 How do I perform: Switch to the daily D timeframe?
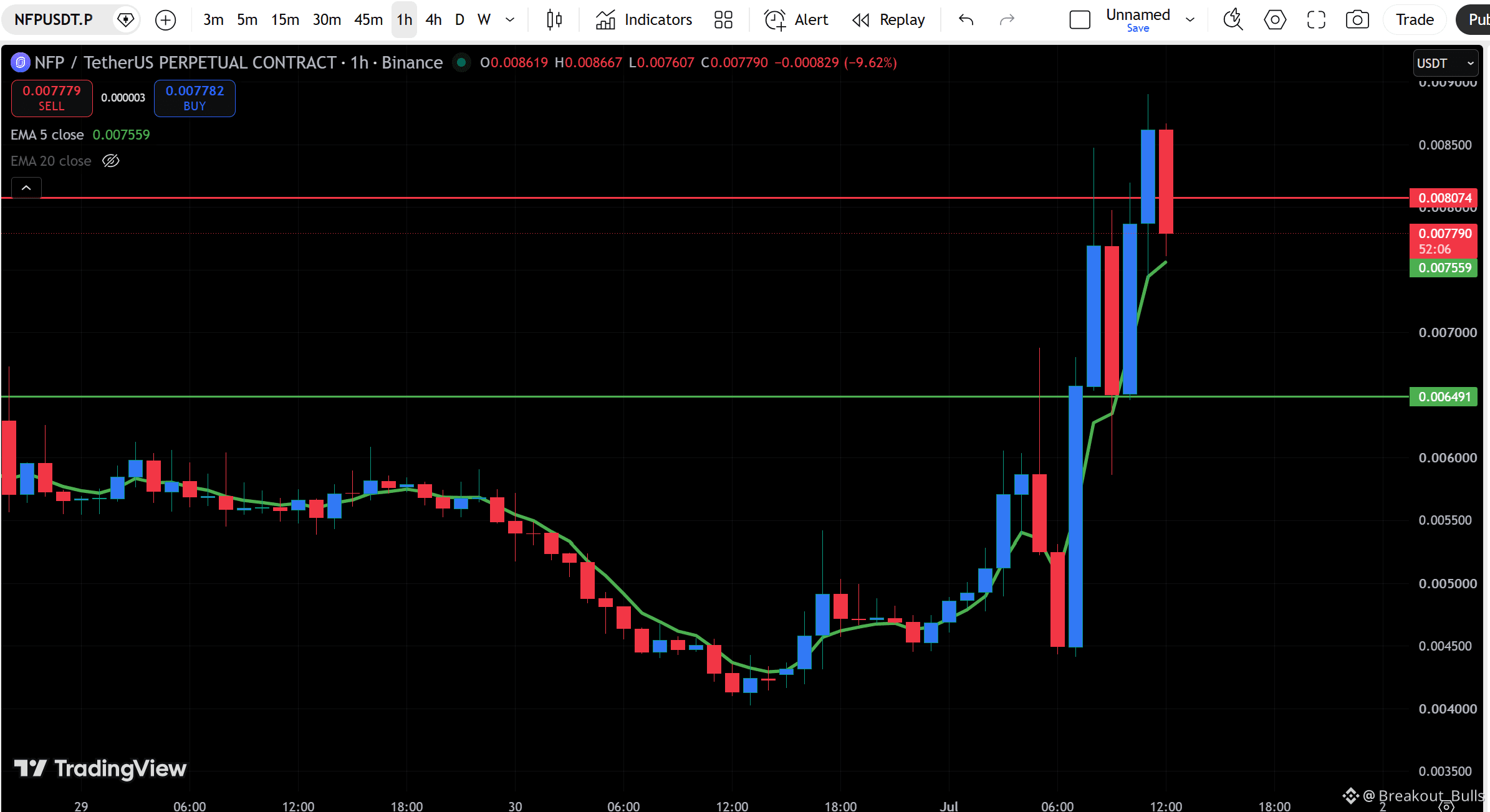click(x=459, y=20)
